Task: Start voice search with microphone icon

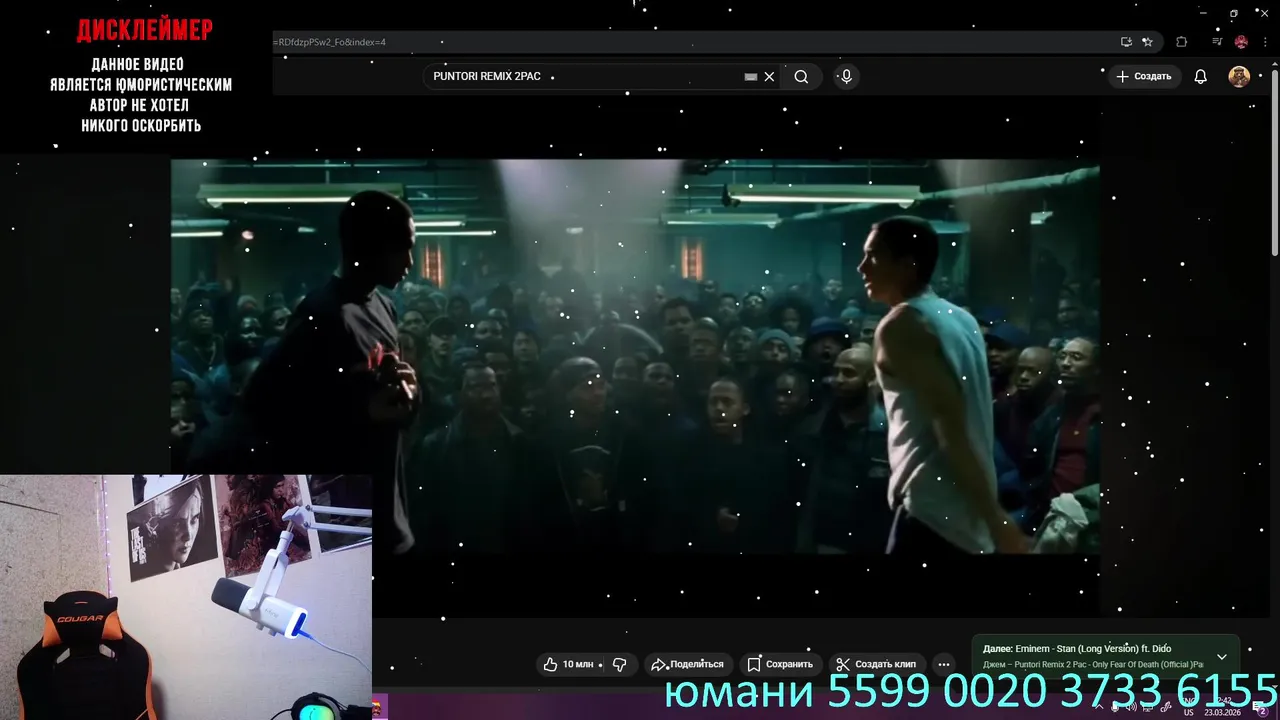Action: [846, 77]
